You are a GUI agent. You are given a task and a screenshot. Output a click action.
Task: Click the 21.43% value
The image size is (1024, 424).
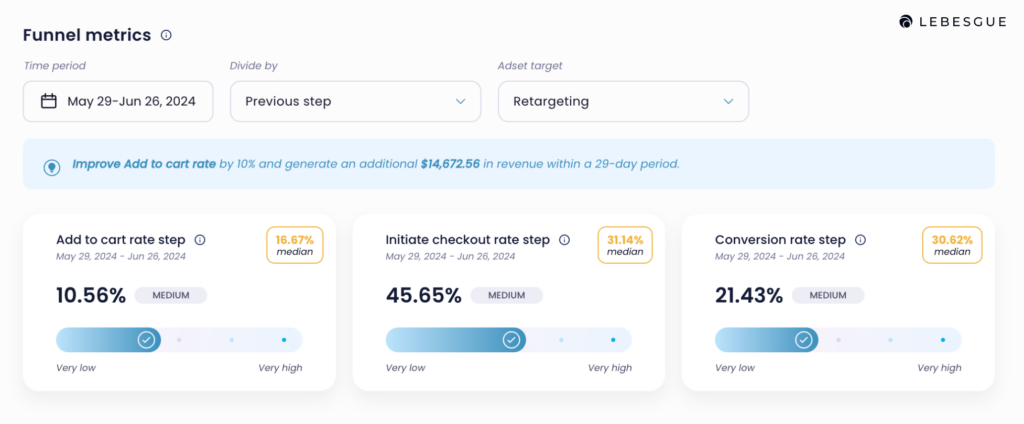(749, 296)
